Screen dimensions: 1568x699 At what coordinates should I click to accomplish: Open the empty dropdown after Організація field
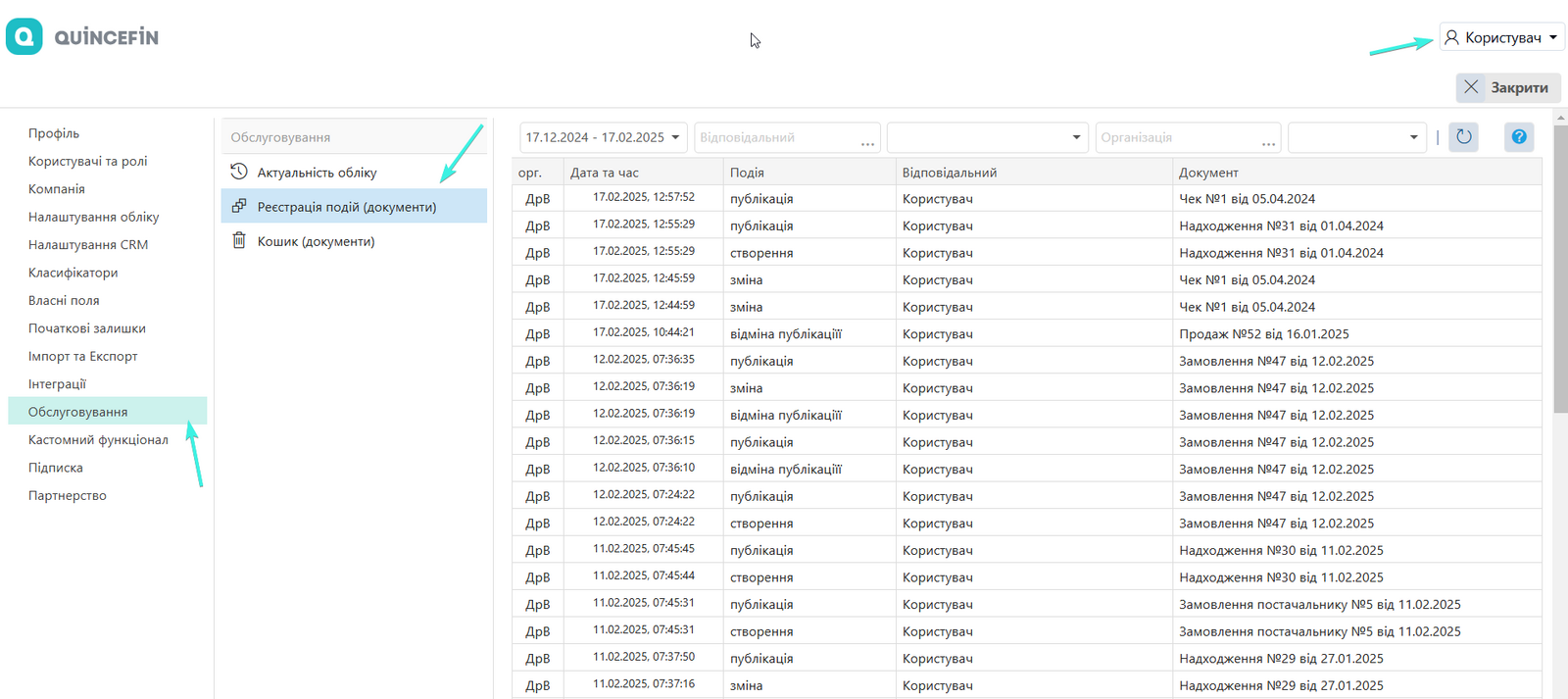tap(1355, 137)
